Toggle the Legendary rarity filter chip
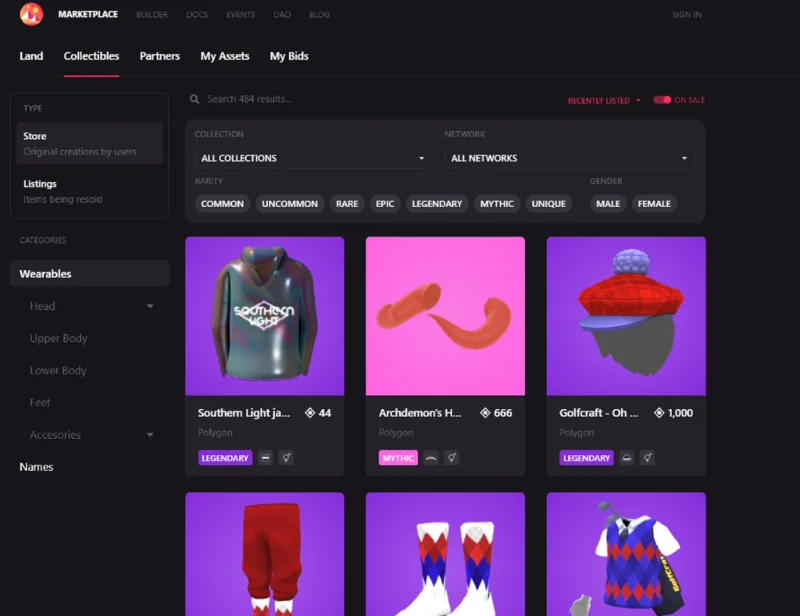The width and height of the screenshot is (800, 616). click(437, 204)
